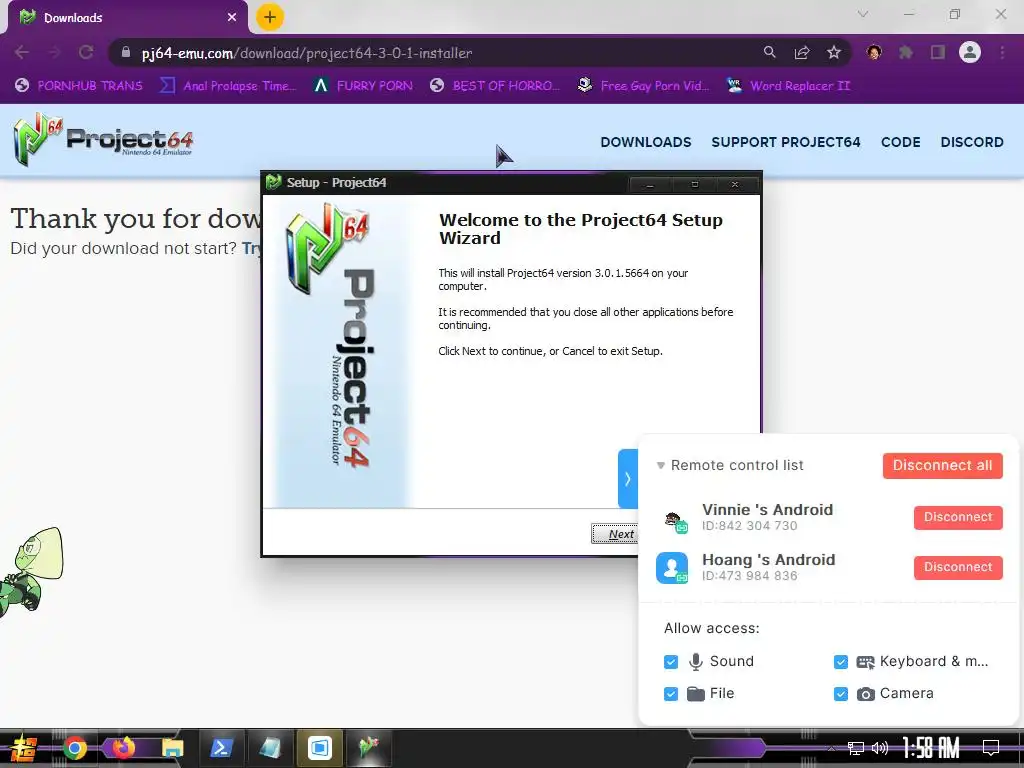This screenshot has width=1024, height=768.
Task: Select Project64 setup taskbar icon
Action: click(369, 748)
